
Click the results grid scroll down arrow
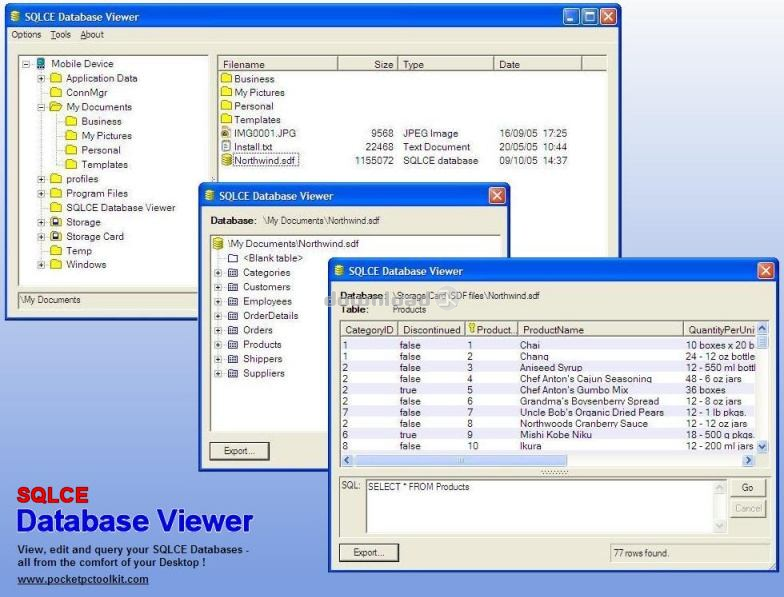pyautogui.click(x=762, y=446)
